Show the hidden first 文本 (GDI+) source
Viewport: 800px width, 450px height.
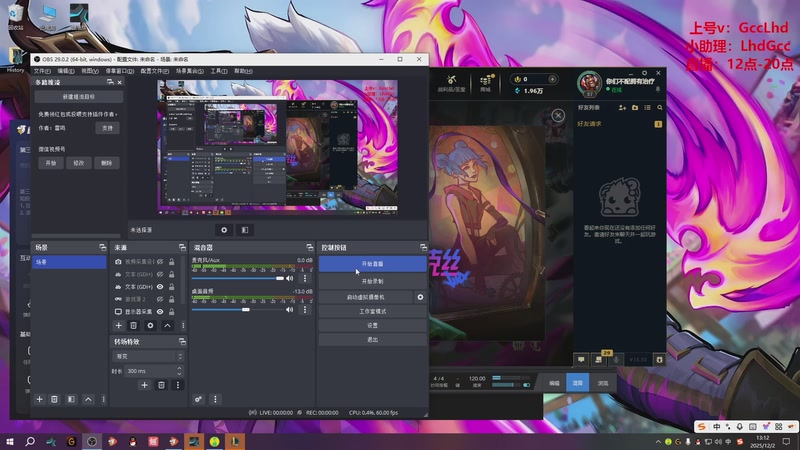tap(160, 274)
